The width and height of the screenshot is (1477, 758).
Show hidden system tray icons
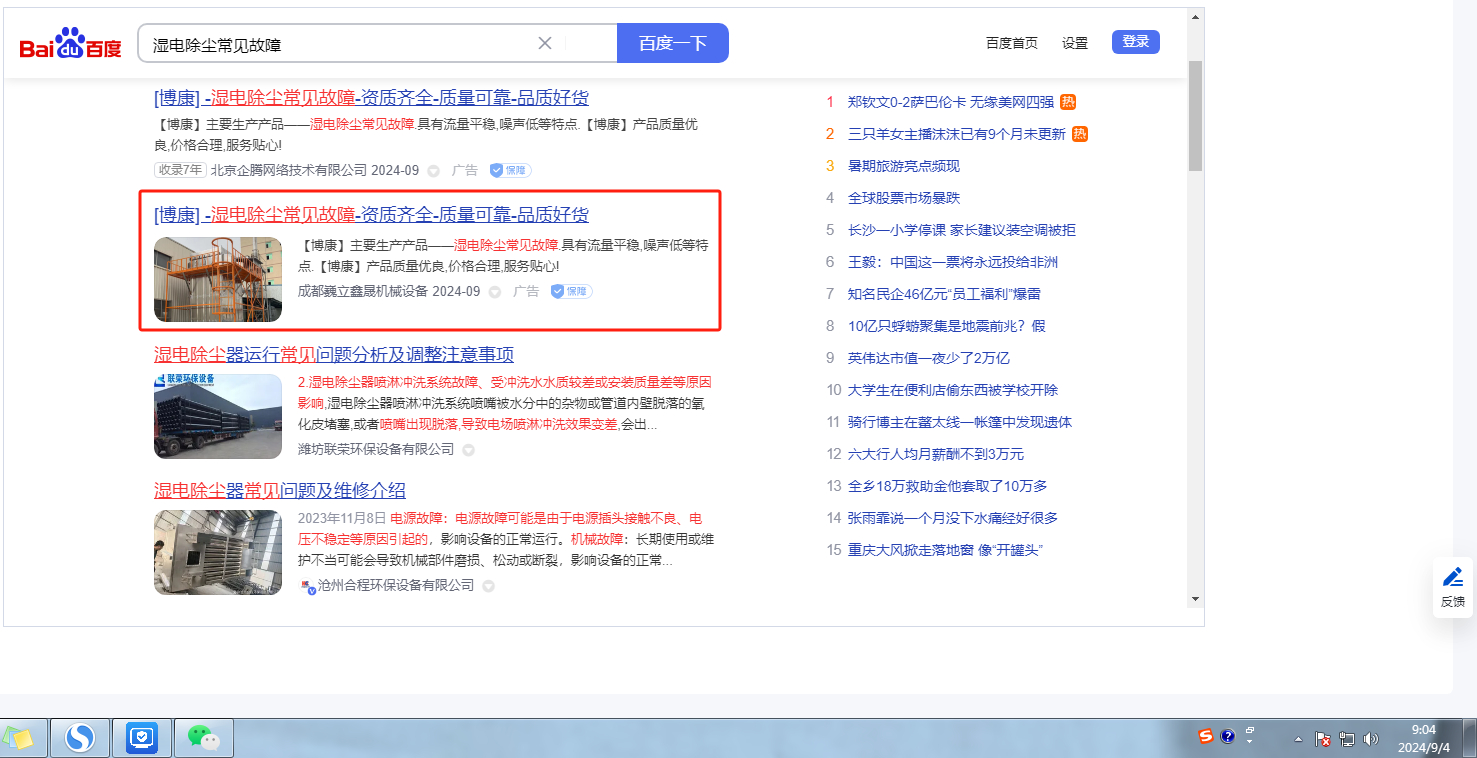[x=1298, y=739]
